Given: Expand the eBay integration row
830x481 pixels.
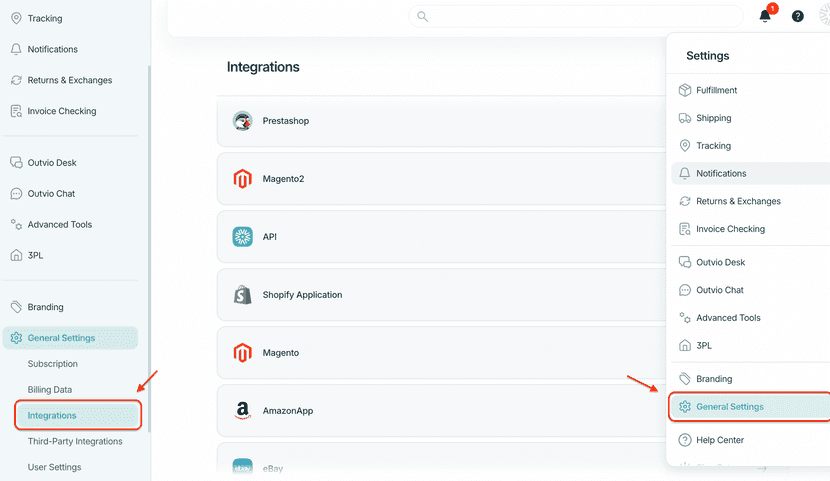Looking at the screenshot, I should [440, 466].
